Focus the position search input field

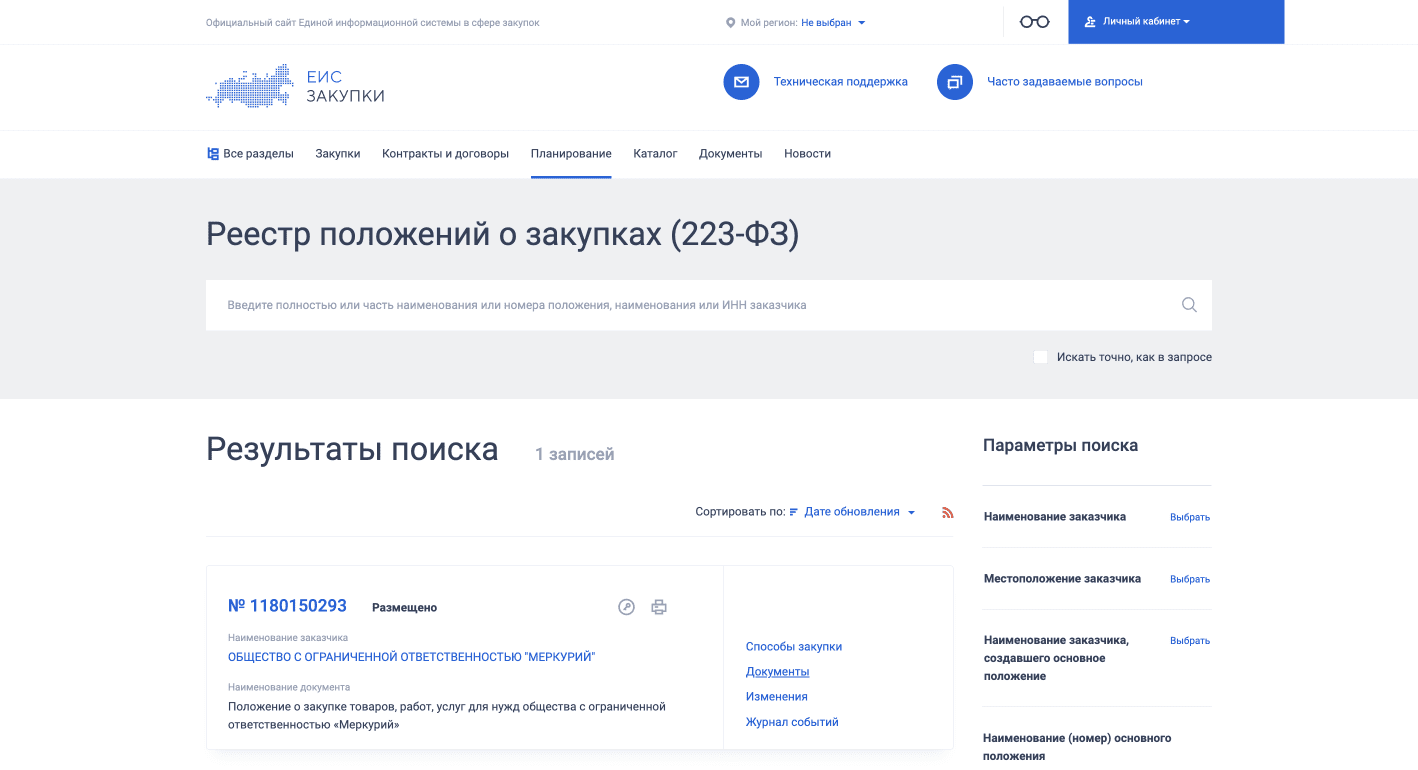tap(709, 305)
